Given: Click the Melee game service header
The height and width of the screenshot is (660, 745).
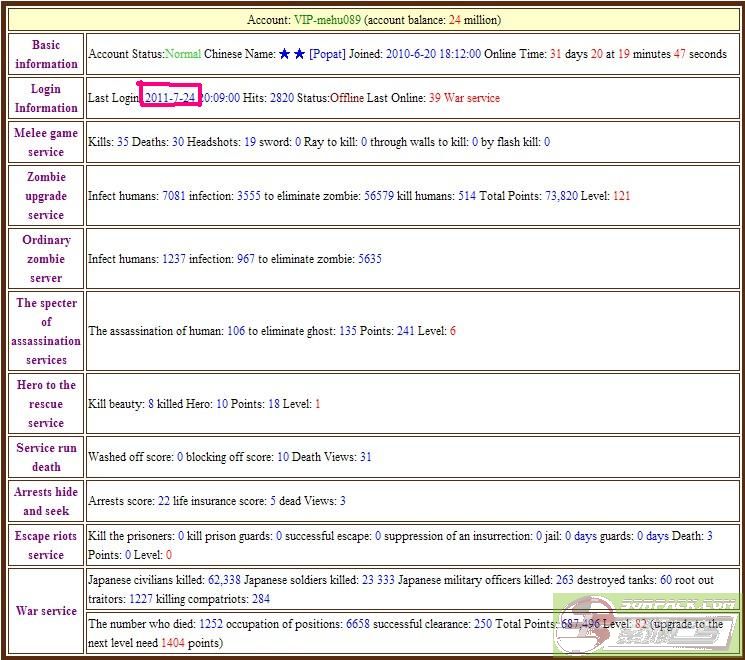Looking at the screenshot, I should point(46,142).
